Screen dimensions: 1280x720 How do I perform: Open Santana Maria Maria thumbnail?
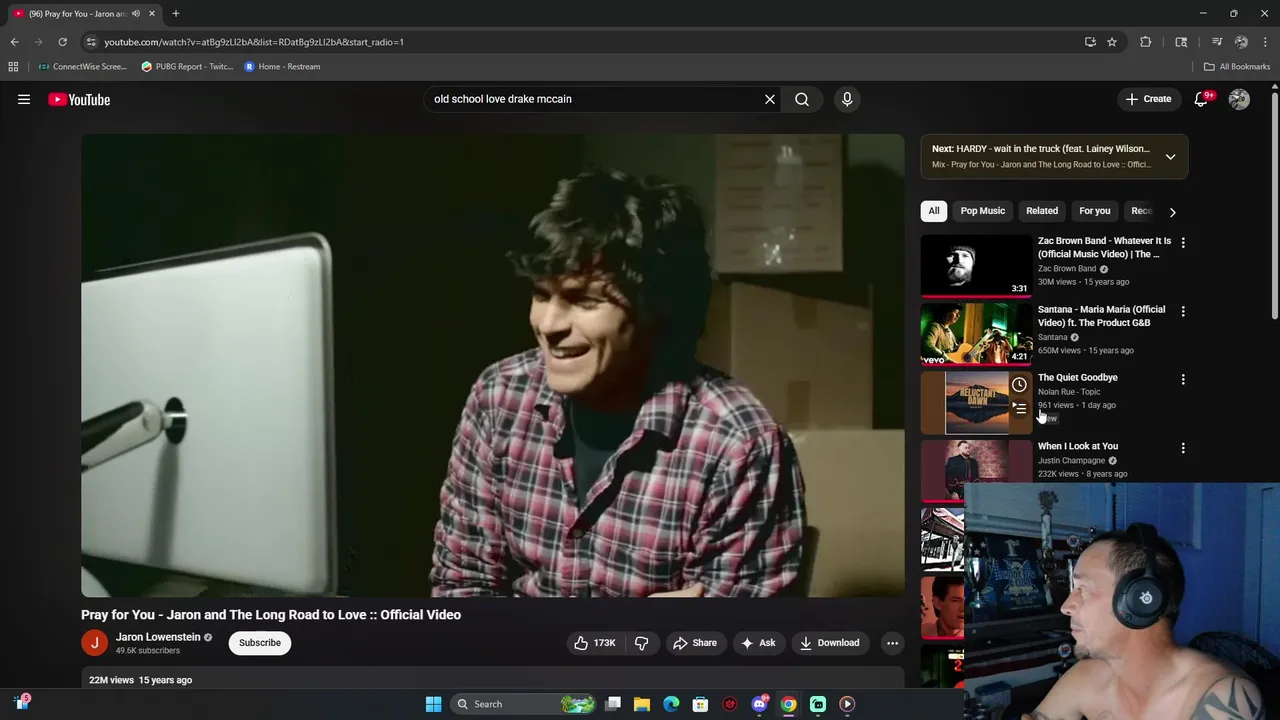pos(976,334)
